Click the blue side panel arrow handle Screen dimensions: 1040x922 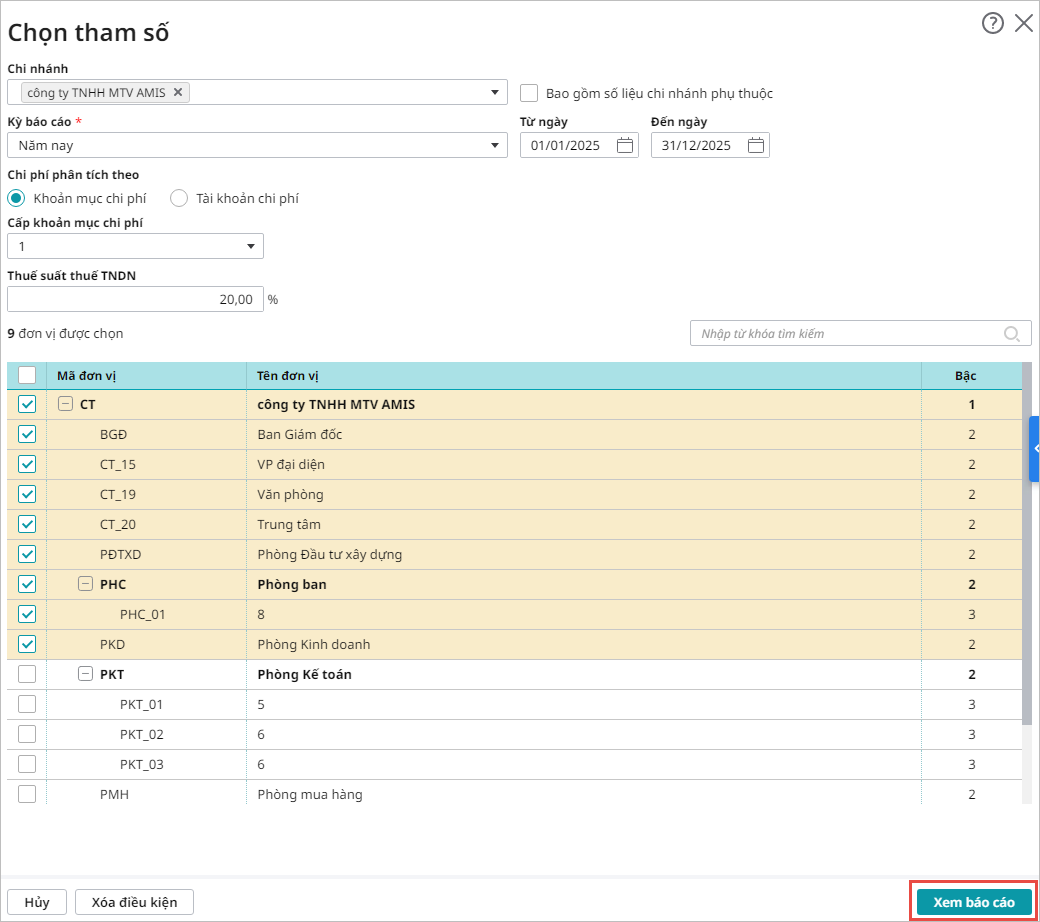point(1035,449)
